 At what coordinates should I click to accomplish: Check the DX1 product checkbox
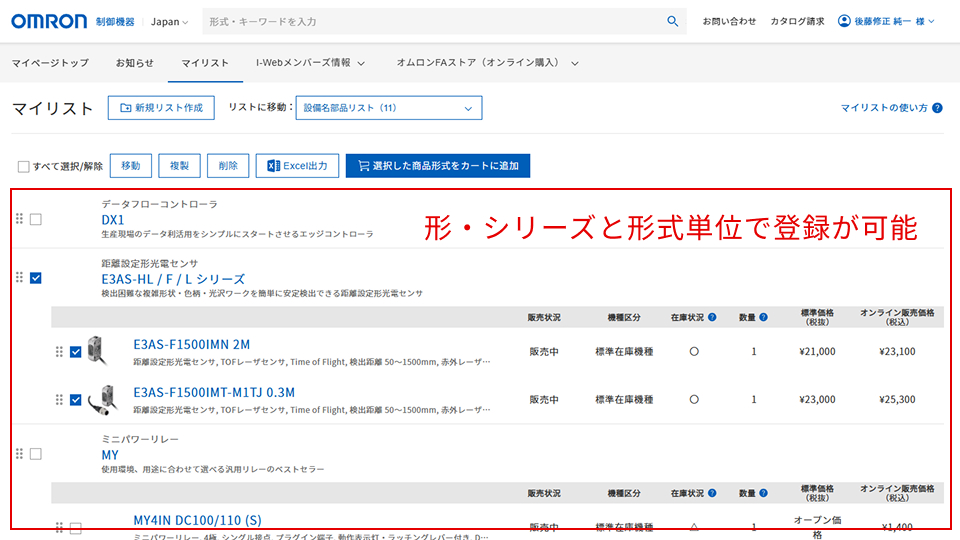pyautogui.click(x=36, y=219)
